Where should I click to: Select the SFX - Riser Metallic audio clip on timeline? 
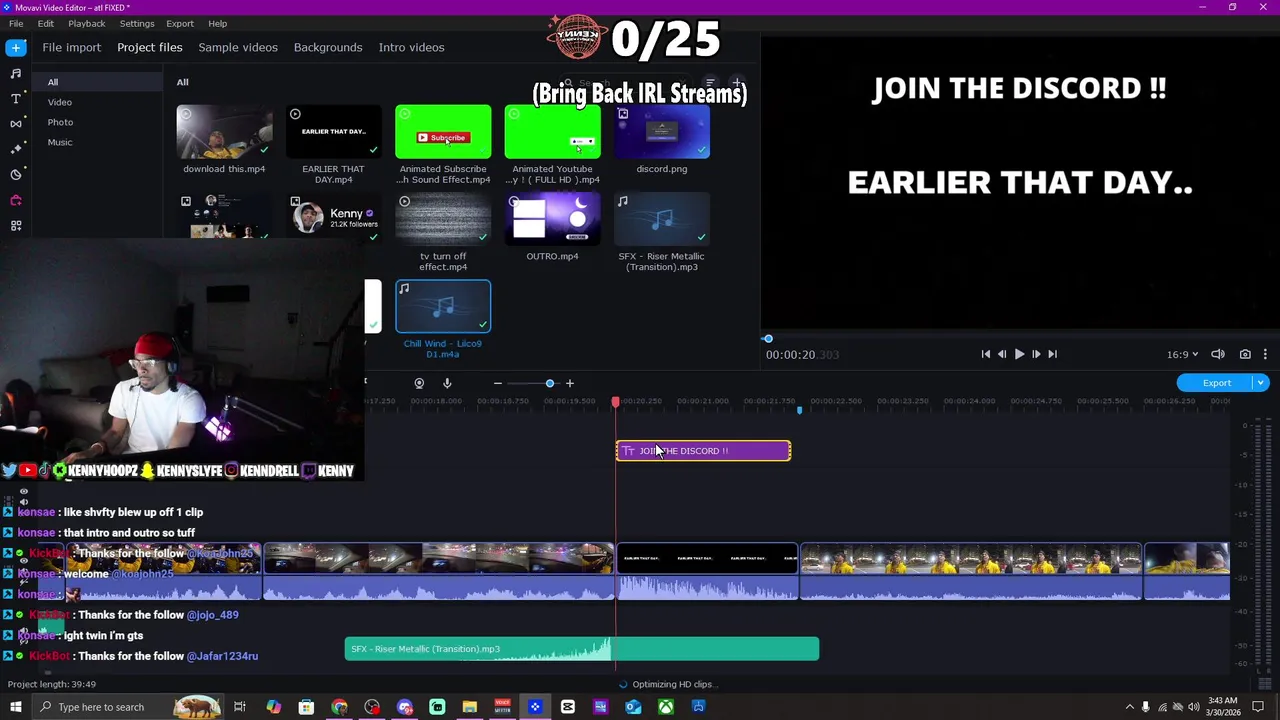[x=582, y=649]
